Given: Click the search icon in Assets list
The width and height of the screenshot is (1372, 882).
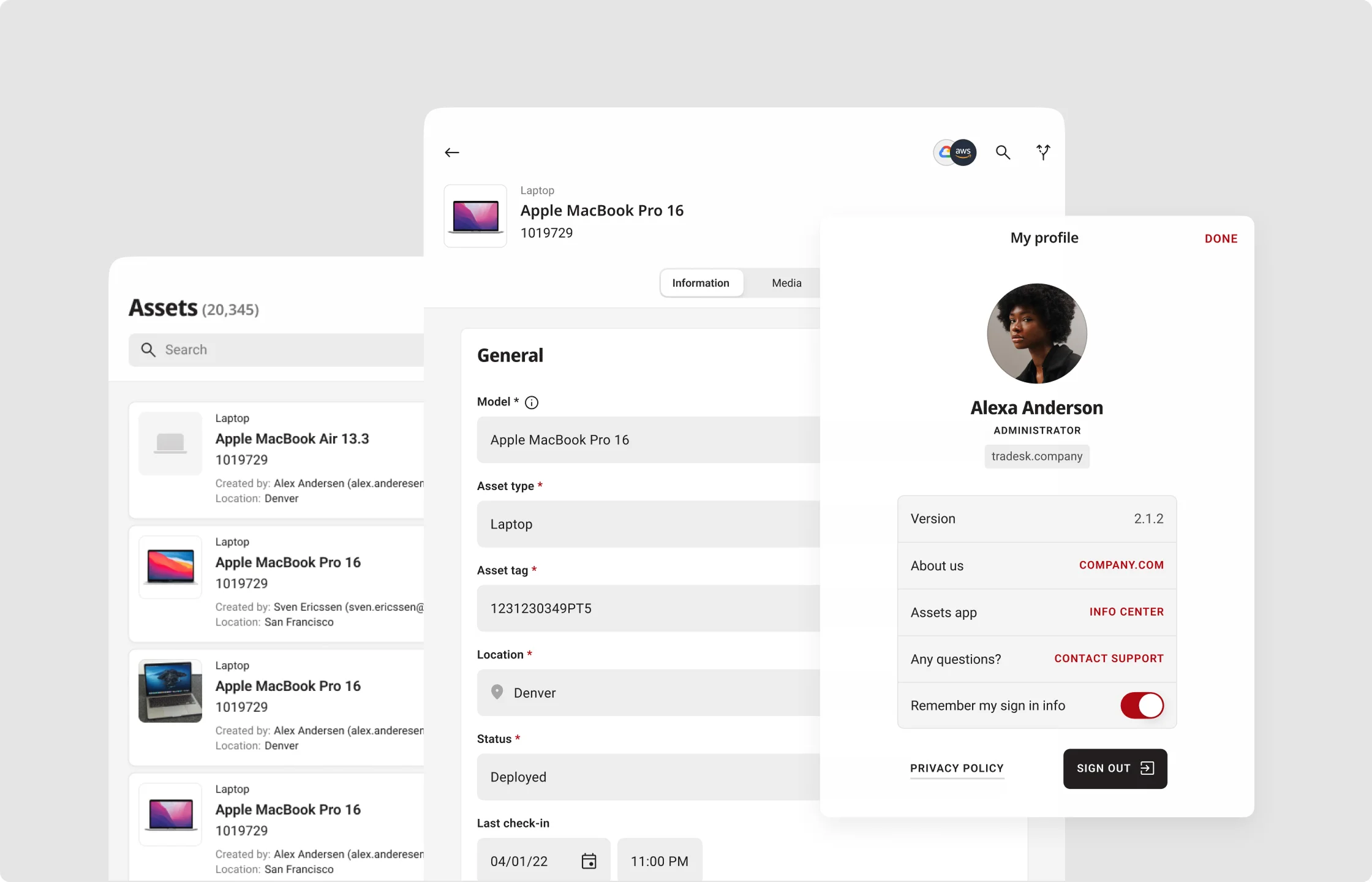Looking at the screenshot, I should pos(148,350).
